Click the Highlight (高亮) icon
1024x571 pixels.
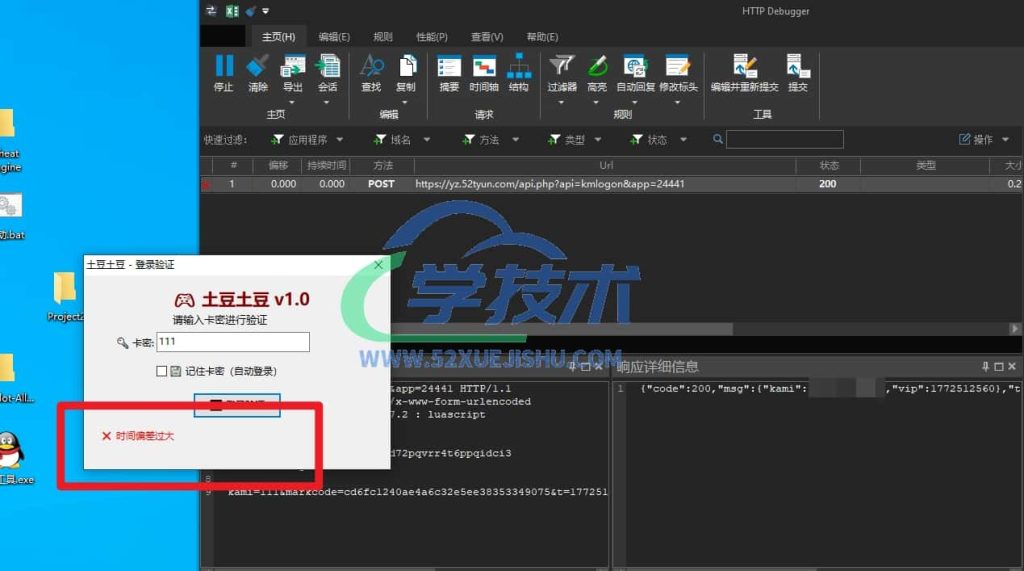click(x=597, y=66)
